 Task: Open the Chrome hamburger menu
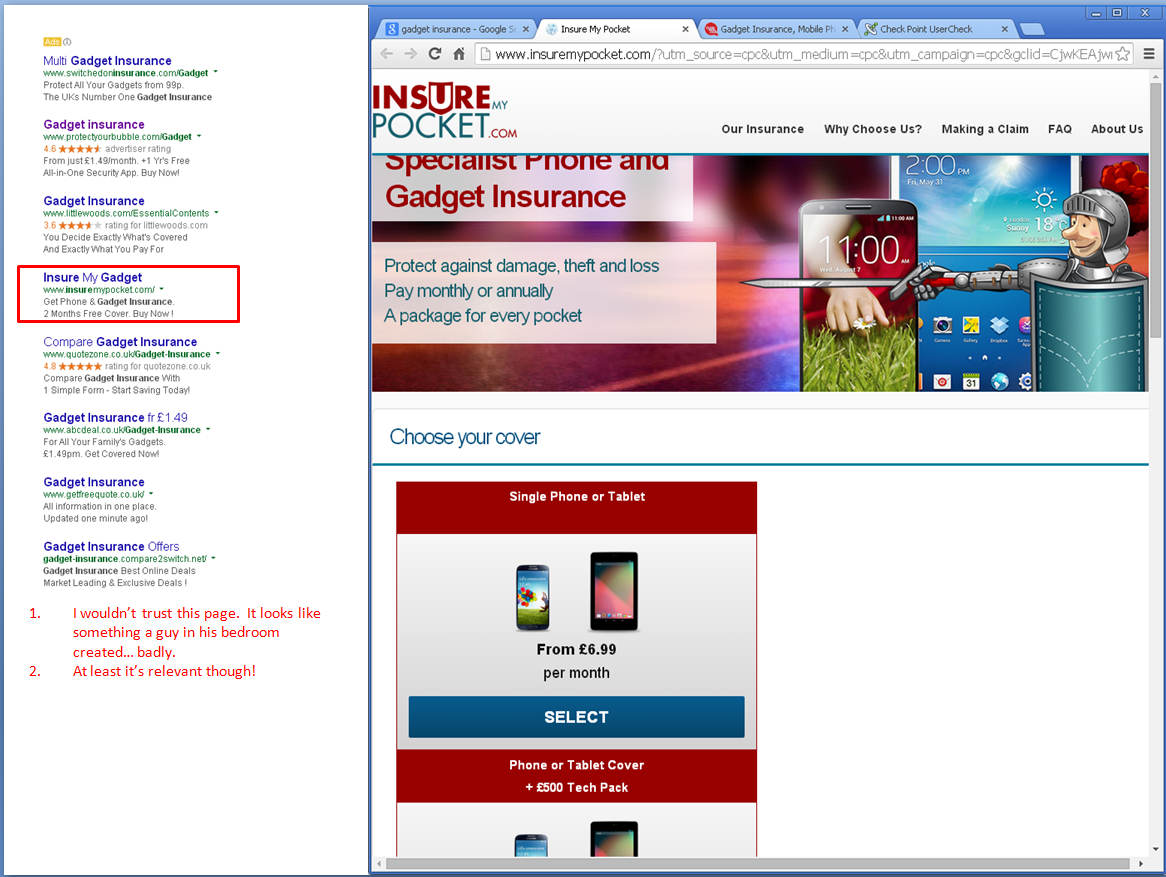pyautogui.click(x=1149, y=54)
